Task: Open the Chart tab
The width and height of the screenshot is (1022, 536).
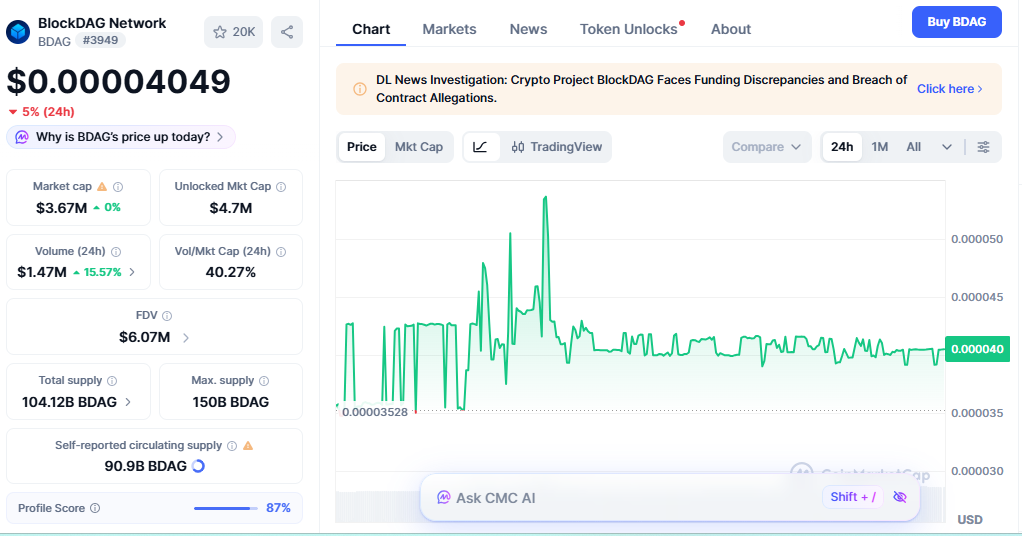Action: pyautogui.click(x=371, y=29)
